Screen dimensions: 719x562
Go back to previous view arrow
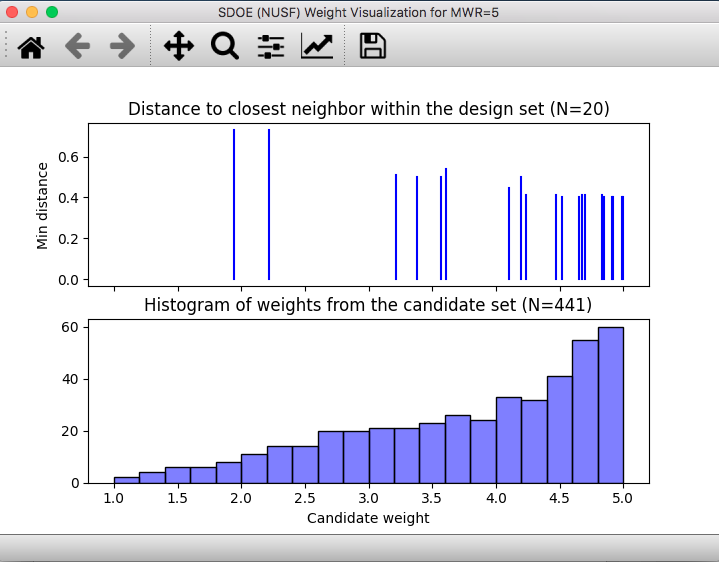(77, 46)
